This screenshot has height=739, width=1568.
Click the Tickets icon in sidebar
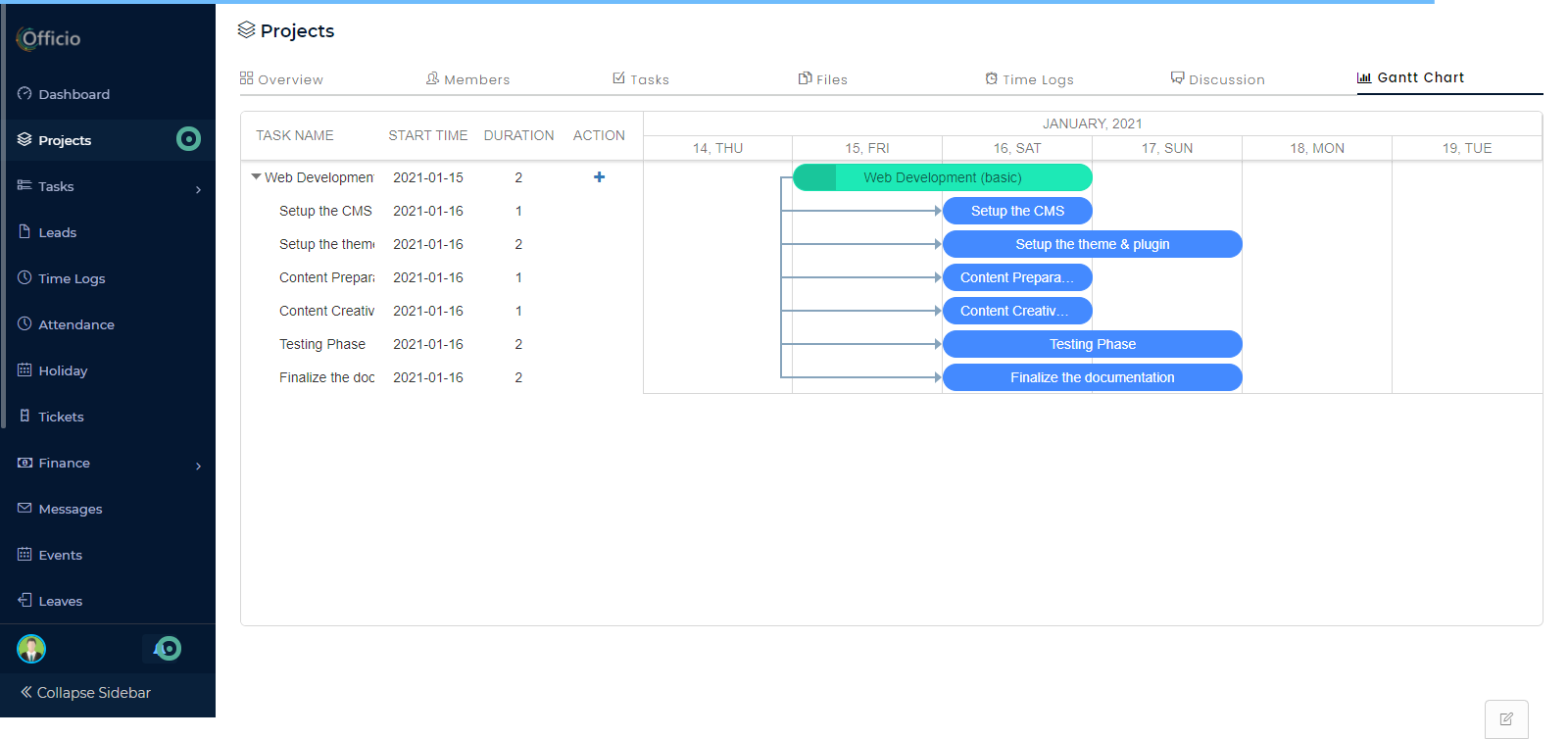24,416
